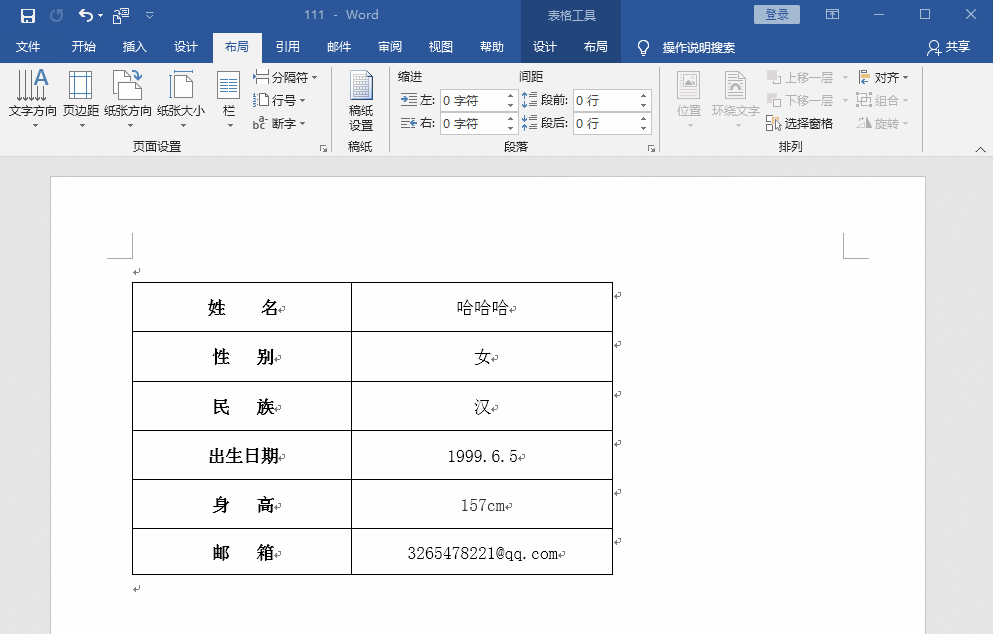Click the 选择窗格 selection pane button
This screenshot has width=993, height=634.
[x=799, y=123]
